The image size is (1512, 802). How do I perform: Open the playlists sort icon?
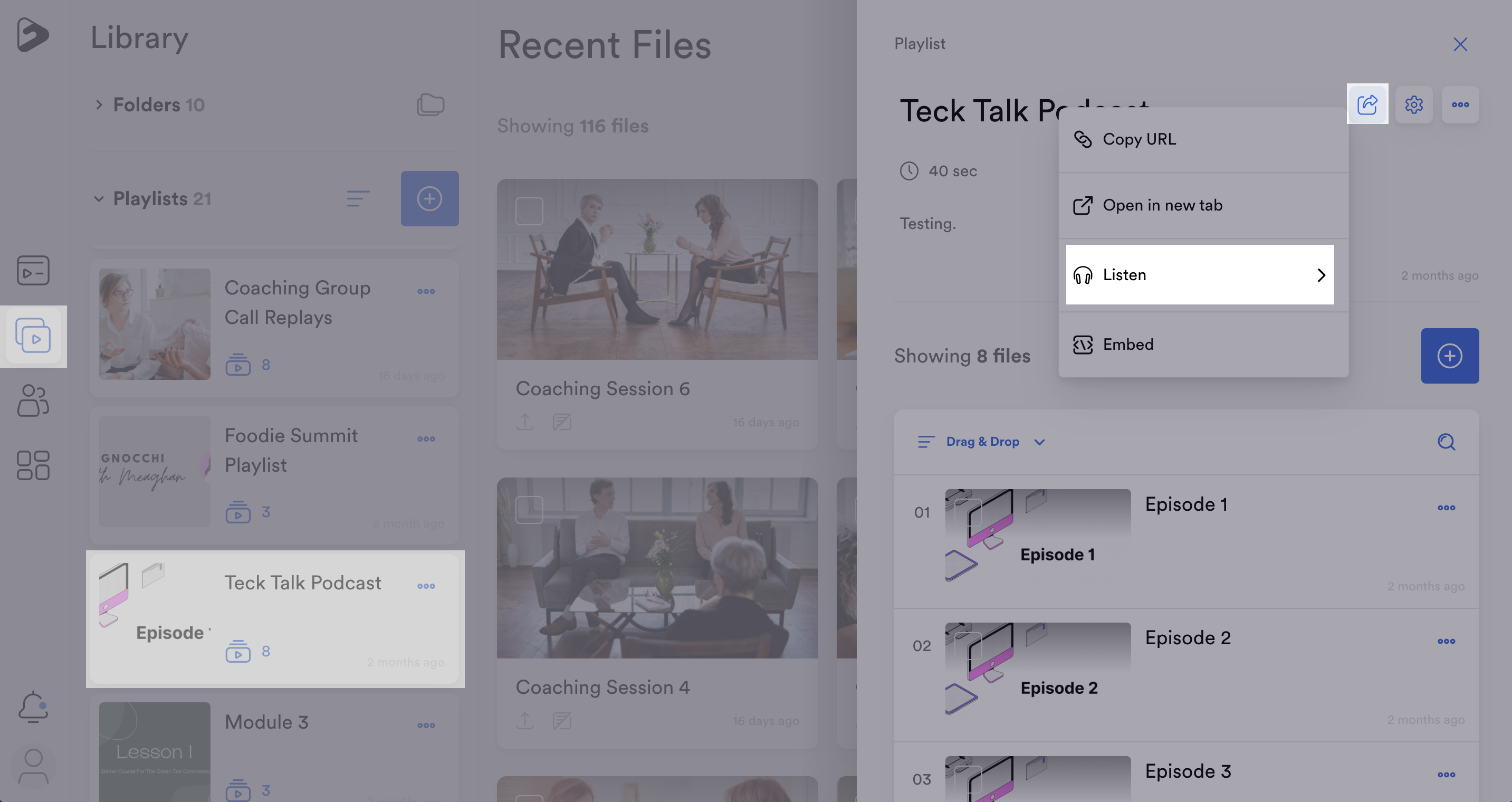click(x=358, y=198)
